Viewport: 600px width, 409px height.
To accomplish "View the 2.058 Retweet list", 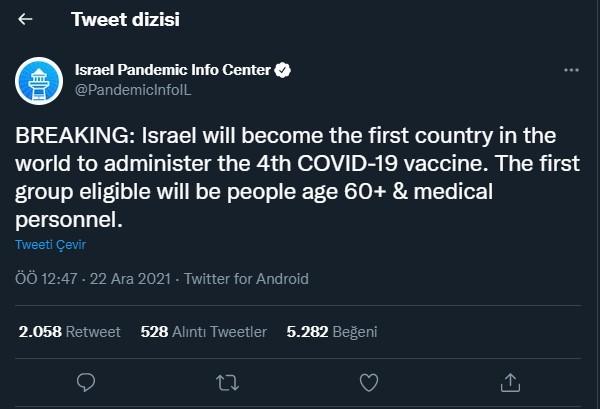I will pos(69,331).
